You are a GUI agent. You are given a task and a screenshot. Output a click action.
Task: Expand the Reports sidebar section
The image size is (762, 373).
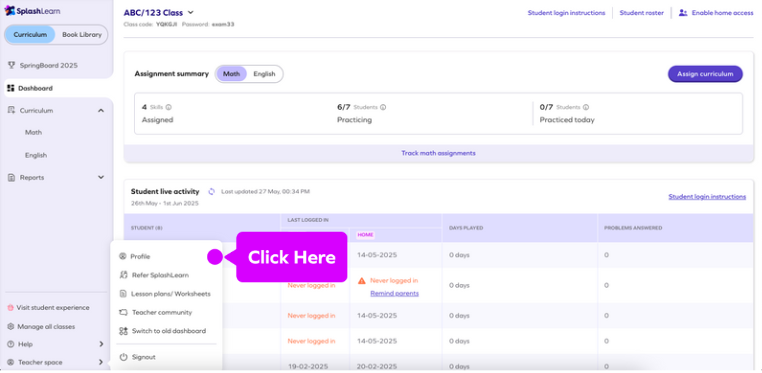point(101,178)
